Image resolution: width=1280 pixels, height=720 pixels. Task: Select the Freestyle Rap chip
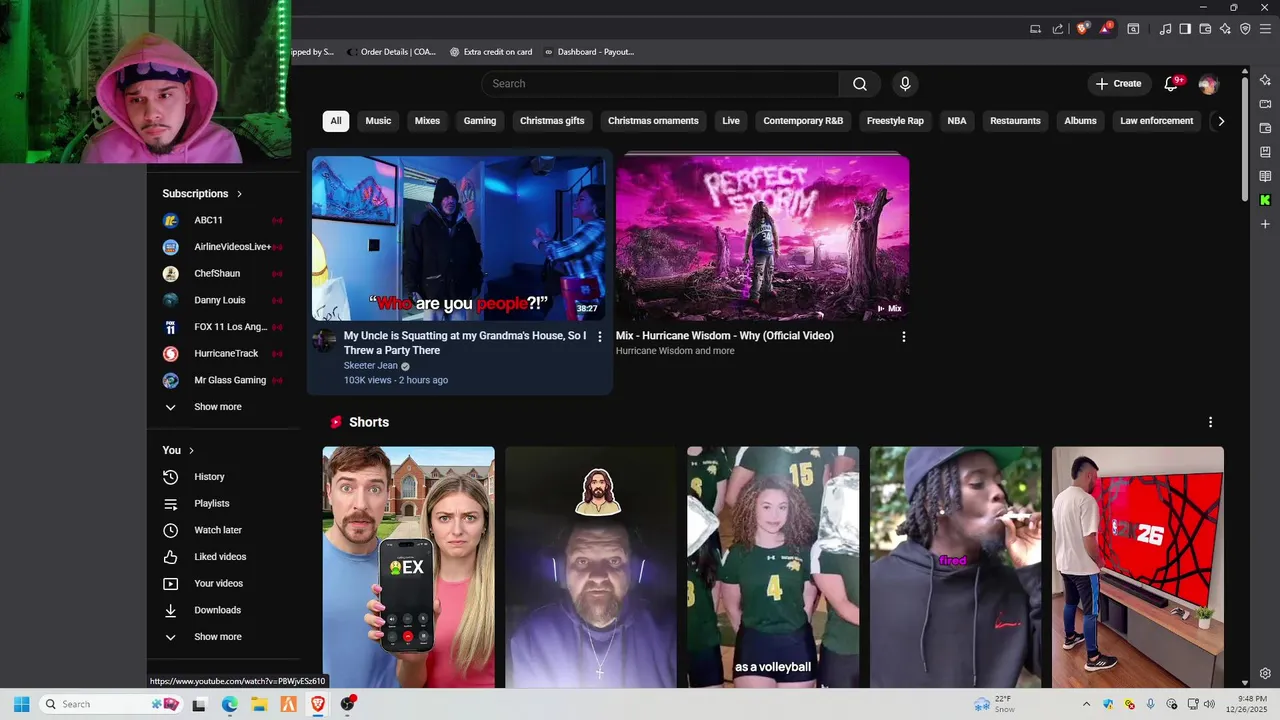click(x=895, y=121)
